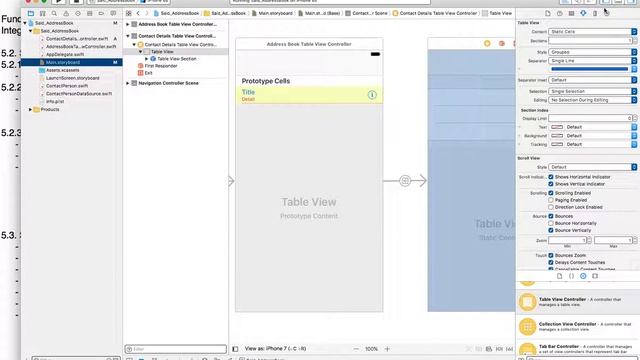Open the Report navigator tab
Image resolution: width=640 pixels, height=360 pixels.
click(113, 13)
